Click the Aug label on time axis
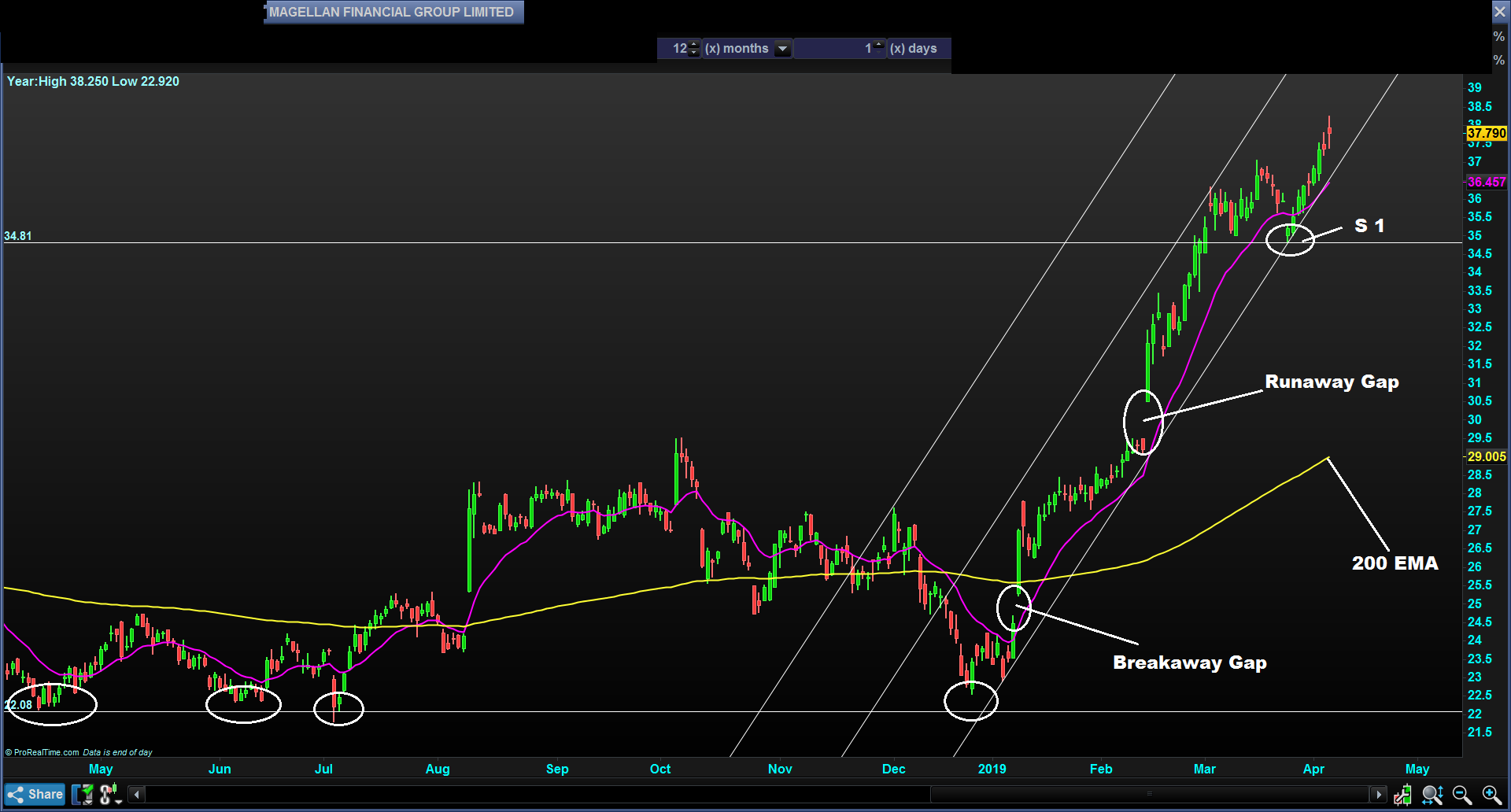The width and height of the screenshot is (1511, 812). 438,770
